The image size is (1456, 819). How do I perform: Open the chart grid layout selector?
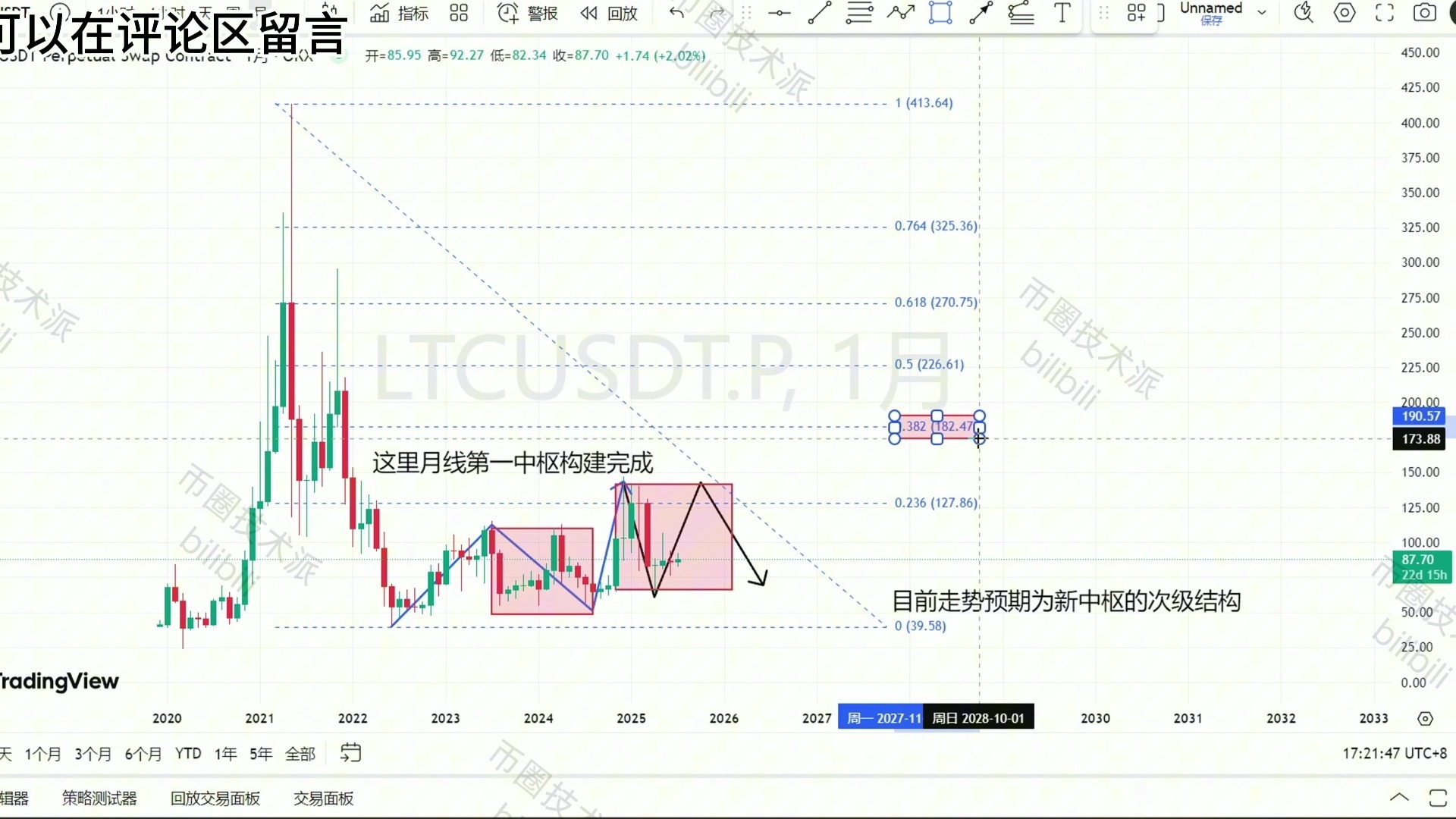click(x=1135, y=11)
